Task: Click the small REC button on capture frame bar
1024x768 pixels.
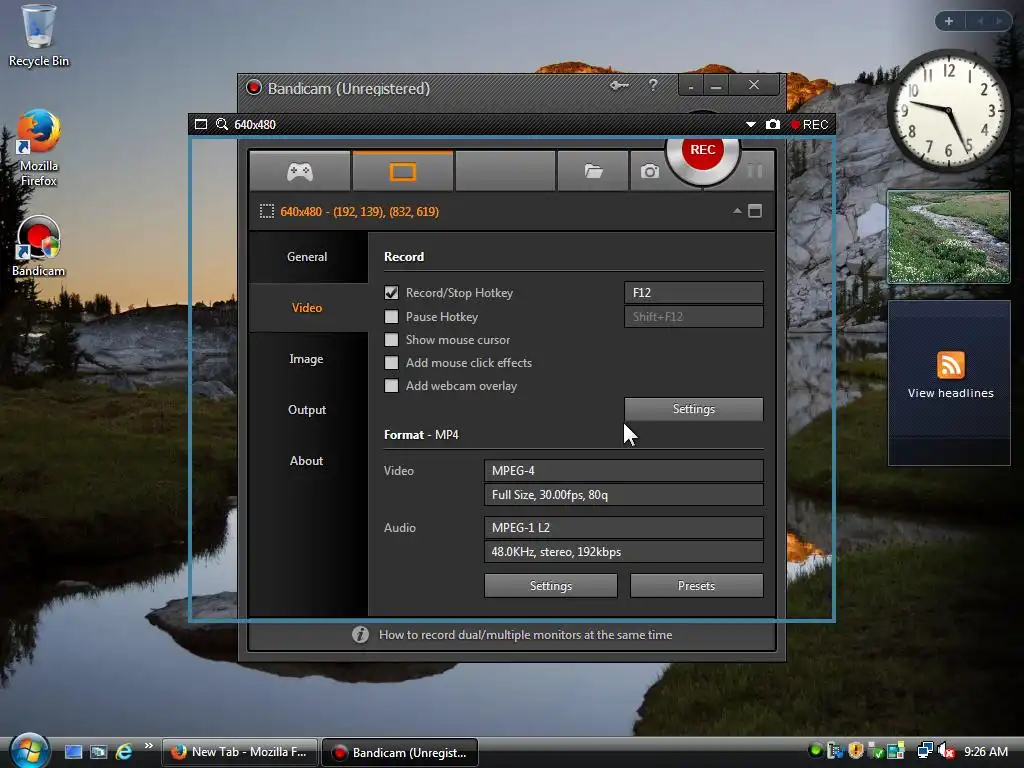Action: 809,124
